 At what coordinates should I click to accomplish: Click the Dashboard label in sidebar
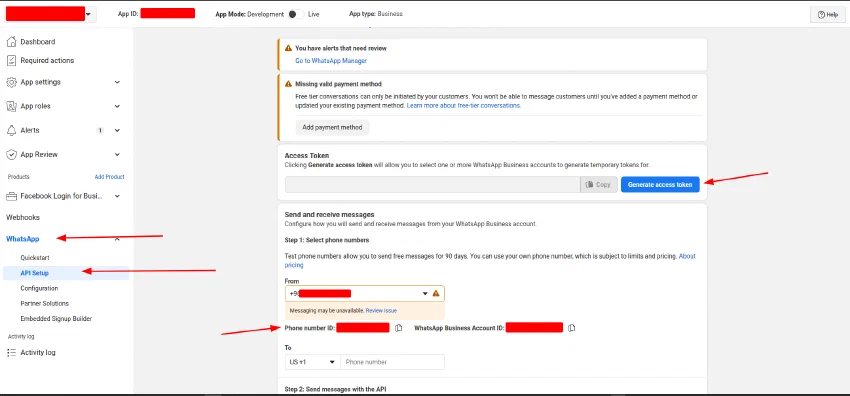[37, 42]
